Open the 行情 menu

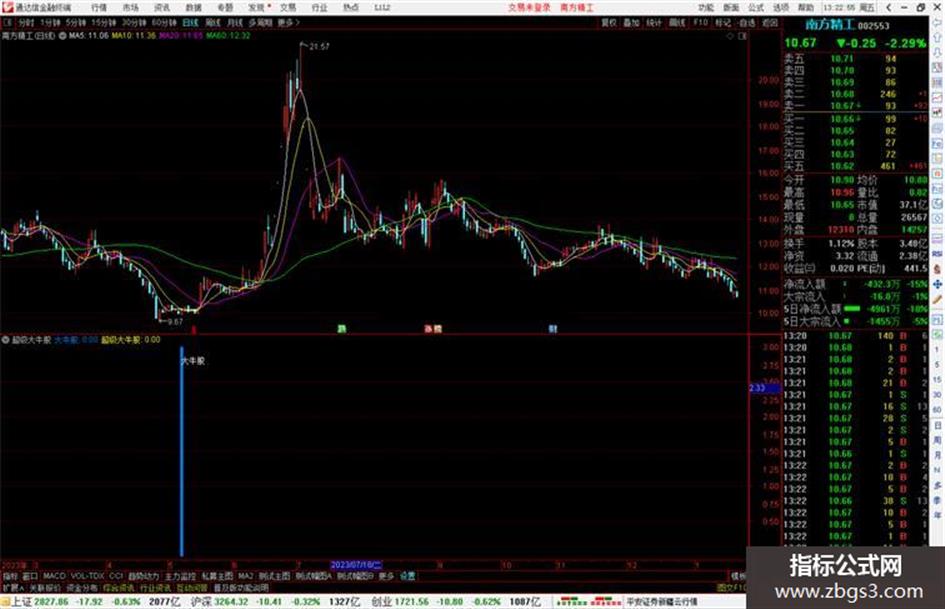click(99, 7)
